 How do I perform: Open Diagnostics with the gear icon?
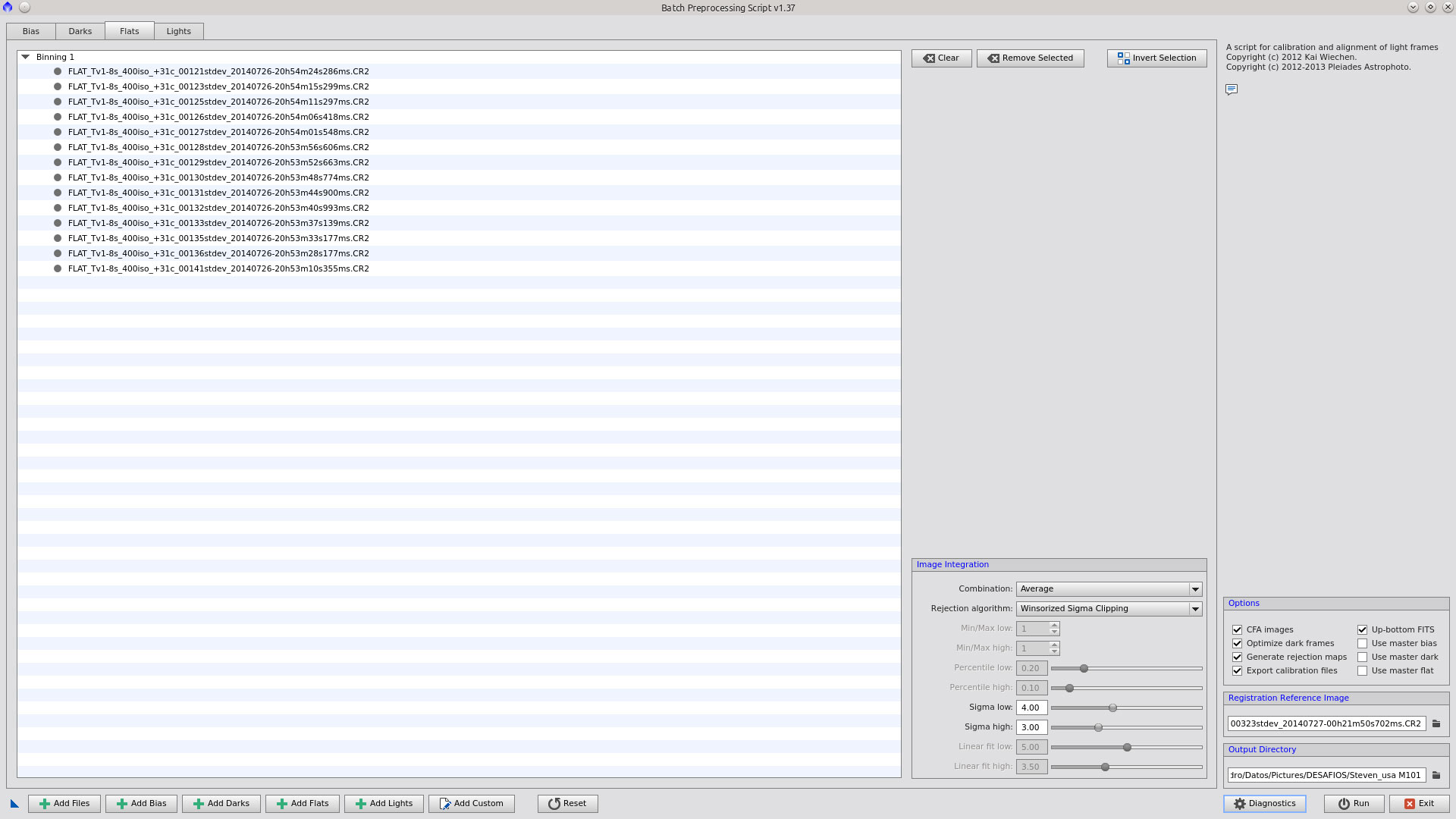pyautogui.click(x=1264, y=804)
